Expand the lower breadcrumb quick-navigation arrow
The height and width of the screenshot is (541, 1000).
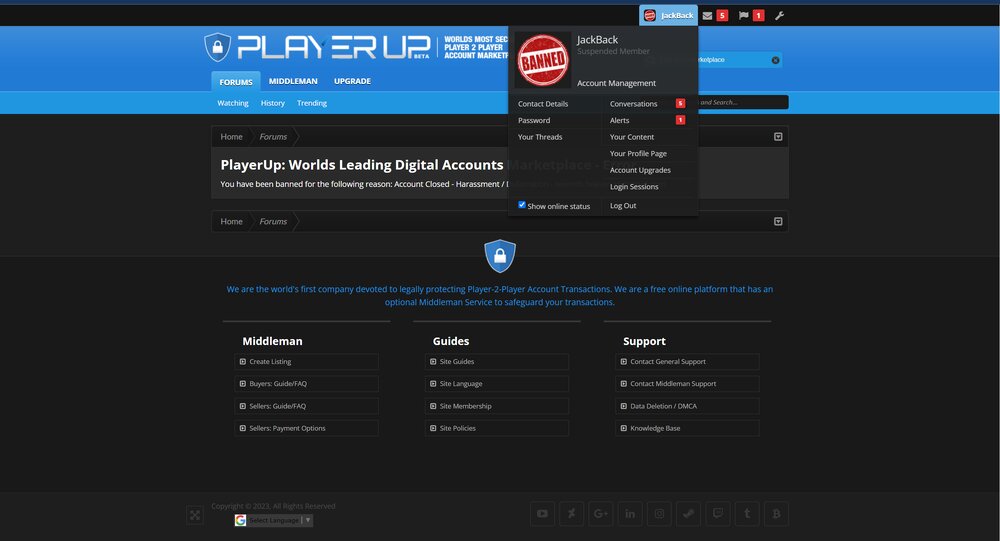click(778, 221)
